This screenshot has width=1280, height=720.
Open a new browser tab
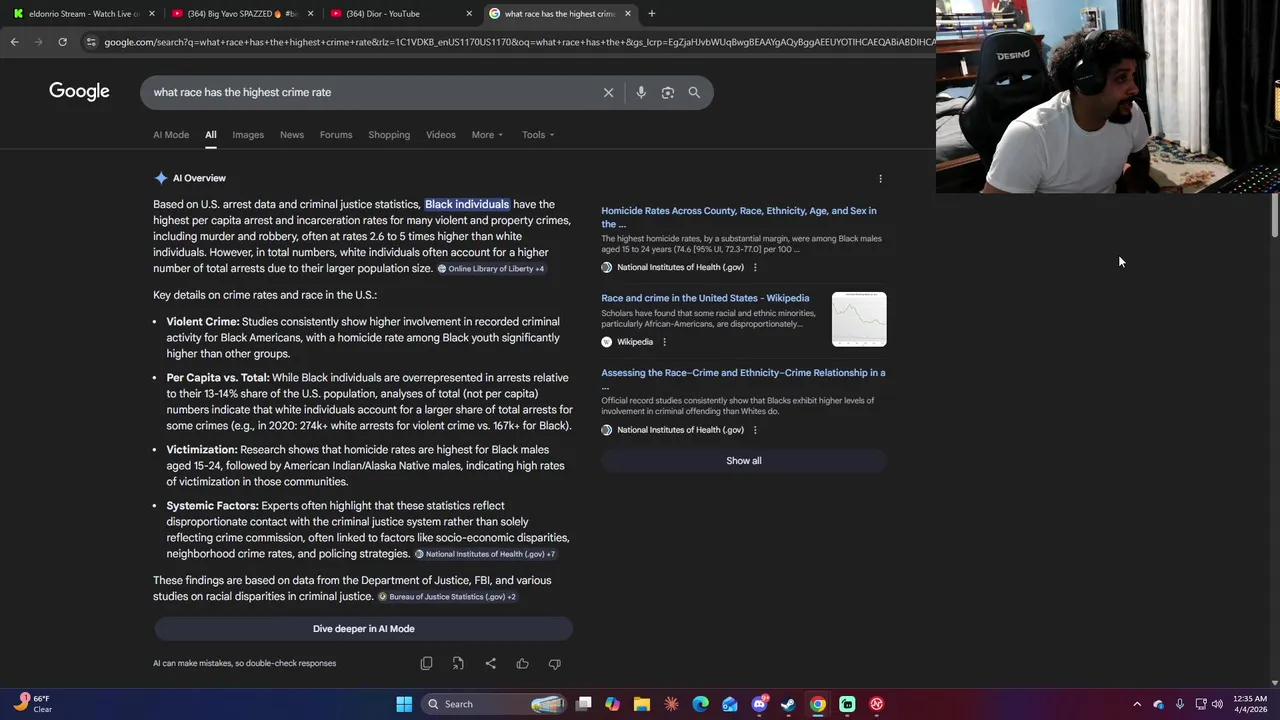651,14
